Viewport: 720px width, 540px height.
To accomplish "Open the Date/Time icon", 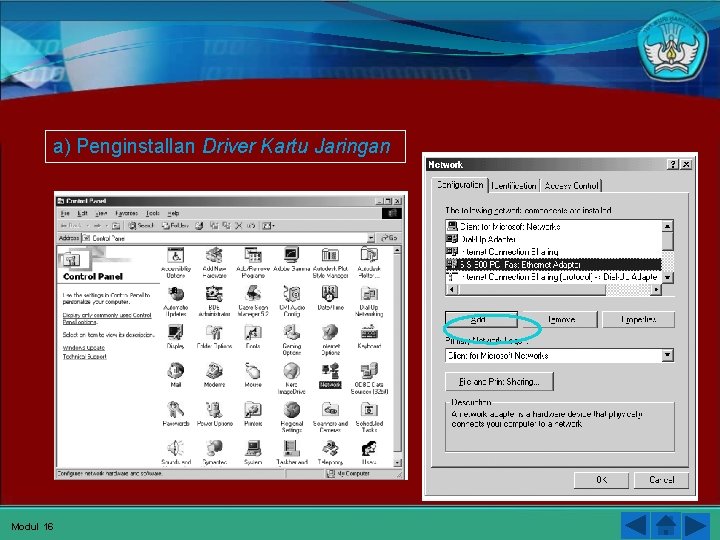I will pos(330,298).
